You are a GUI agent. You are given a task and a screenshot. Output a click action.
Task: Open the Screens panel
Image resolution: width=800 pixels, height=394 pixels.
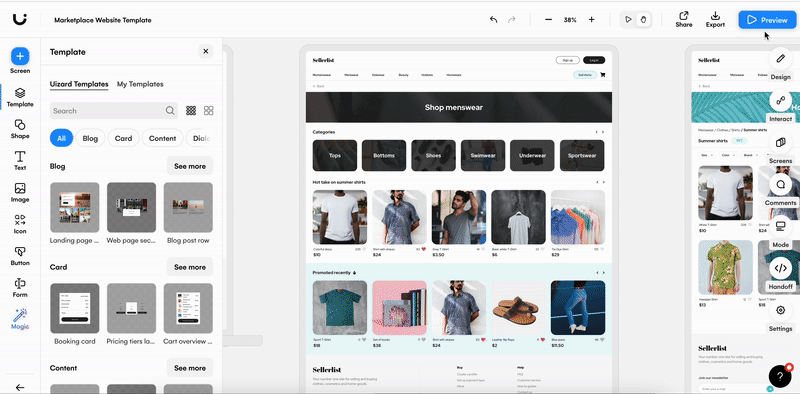780,148
